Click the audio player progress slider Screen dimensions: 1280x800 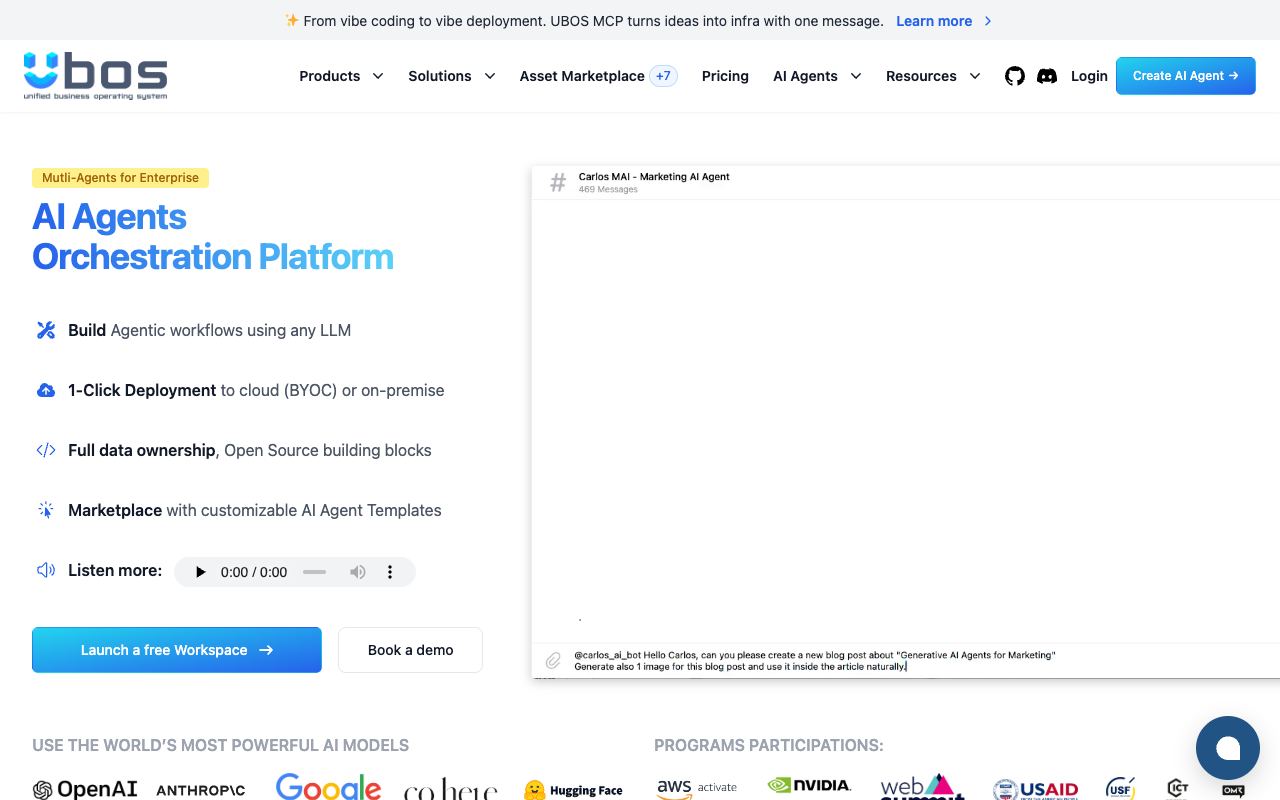[x=314, y=572]
